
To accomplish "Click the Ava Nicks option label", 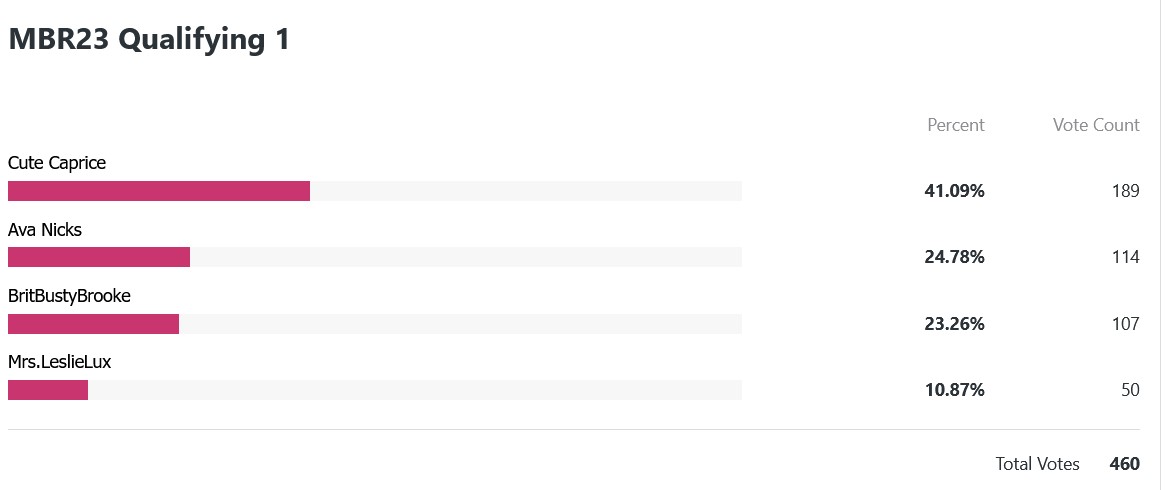I will click(45, 230).
